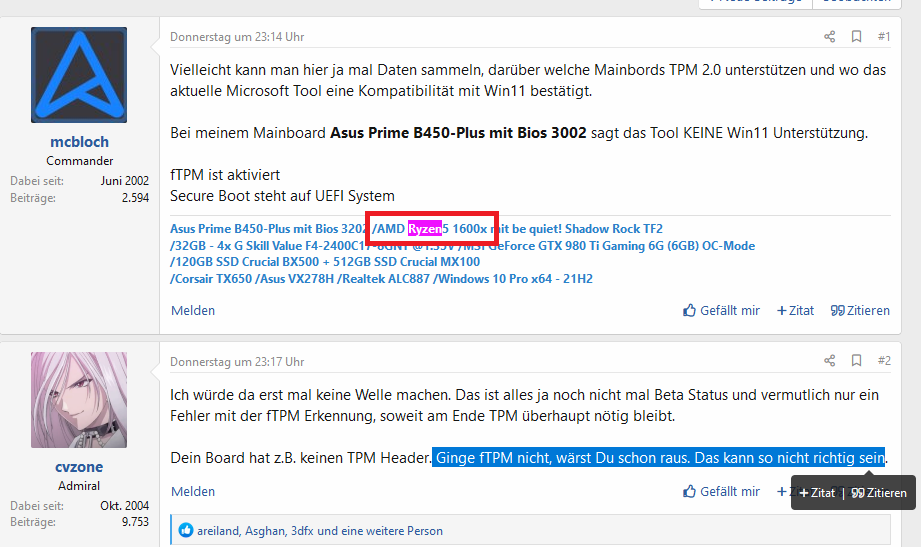The width and height of the screenshot is (921, 547).
Task: Click highlighted sentence Ginge fTPM nicht
Action: click(x=658, y=458)
